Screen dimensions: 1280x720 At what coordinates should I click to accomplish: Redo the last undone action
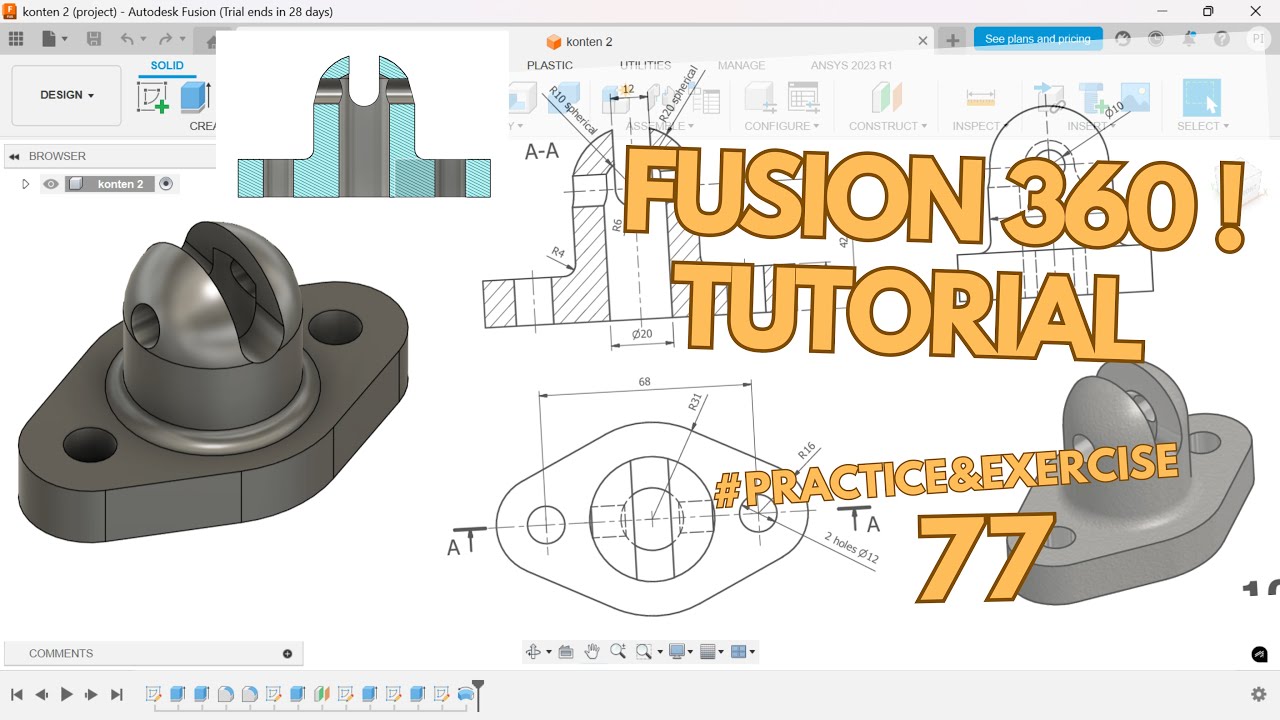point(165,39)
